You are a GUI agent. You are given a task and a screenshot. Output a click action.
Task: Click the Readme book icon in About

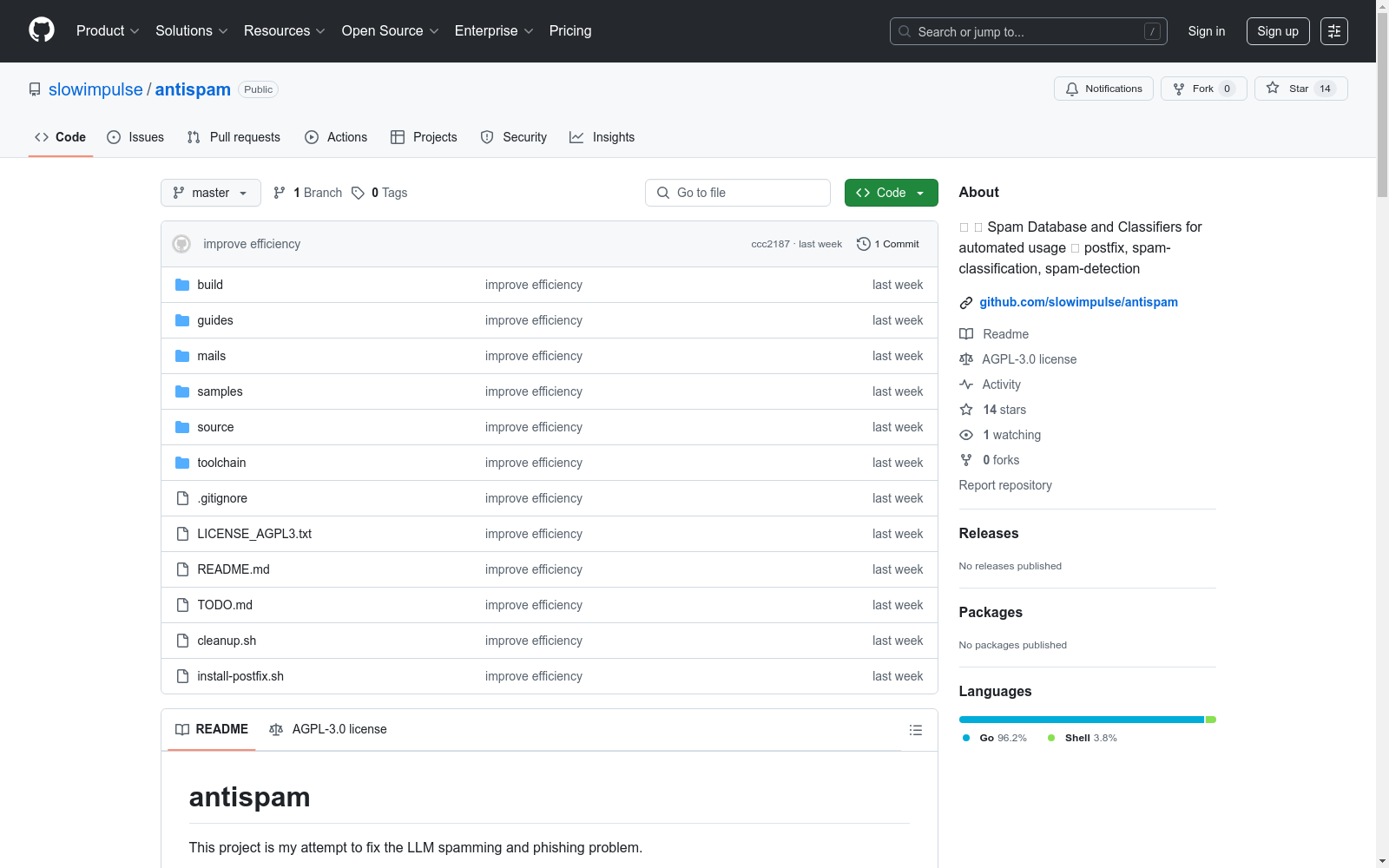966,334
